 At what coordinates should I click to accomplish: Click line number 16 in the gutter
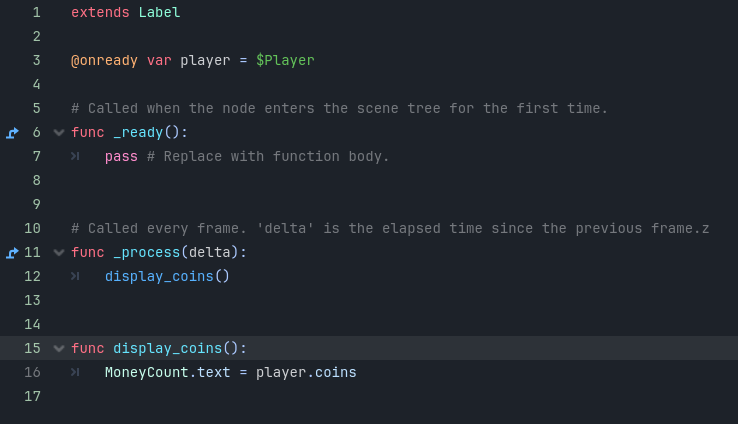[32, 372]
